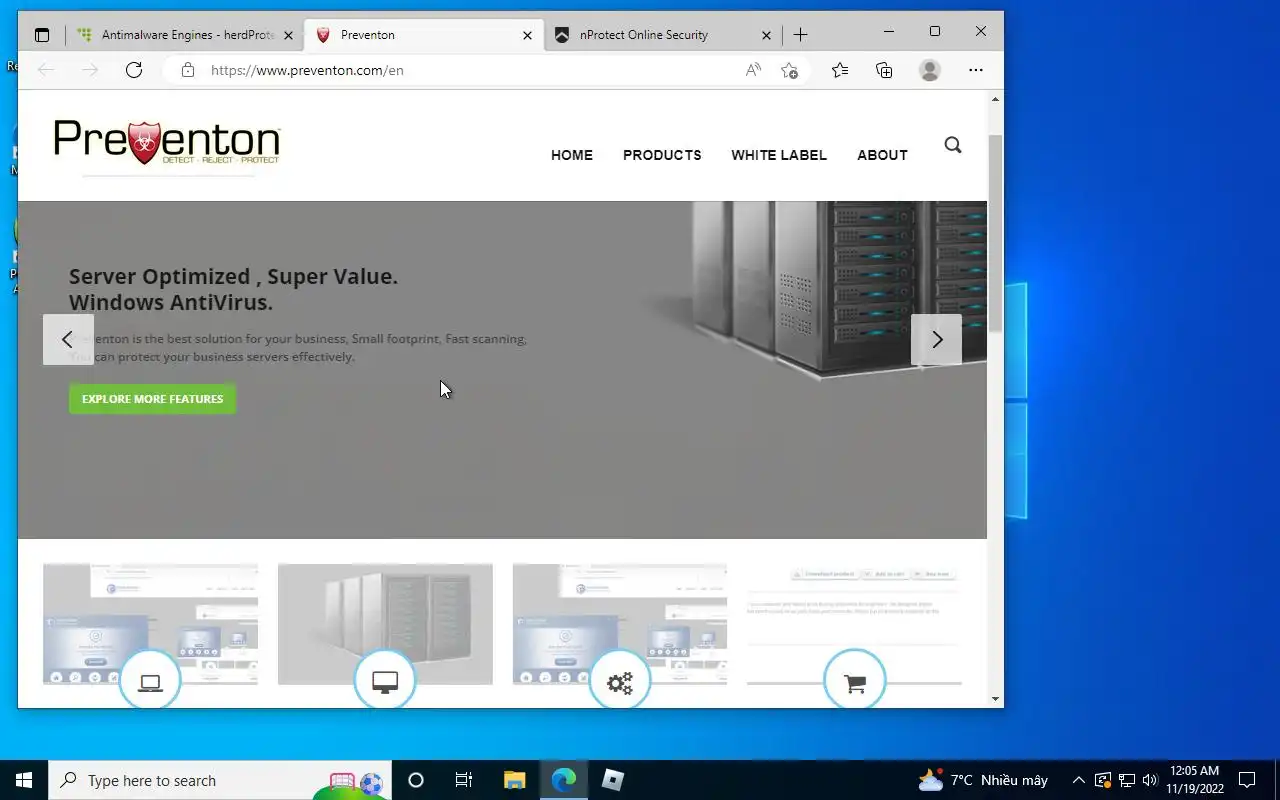
Task: Refresh the page in Edge
Action: pos(134,70)
